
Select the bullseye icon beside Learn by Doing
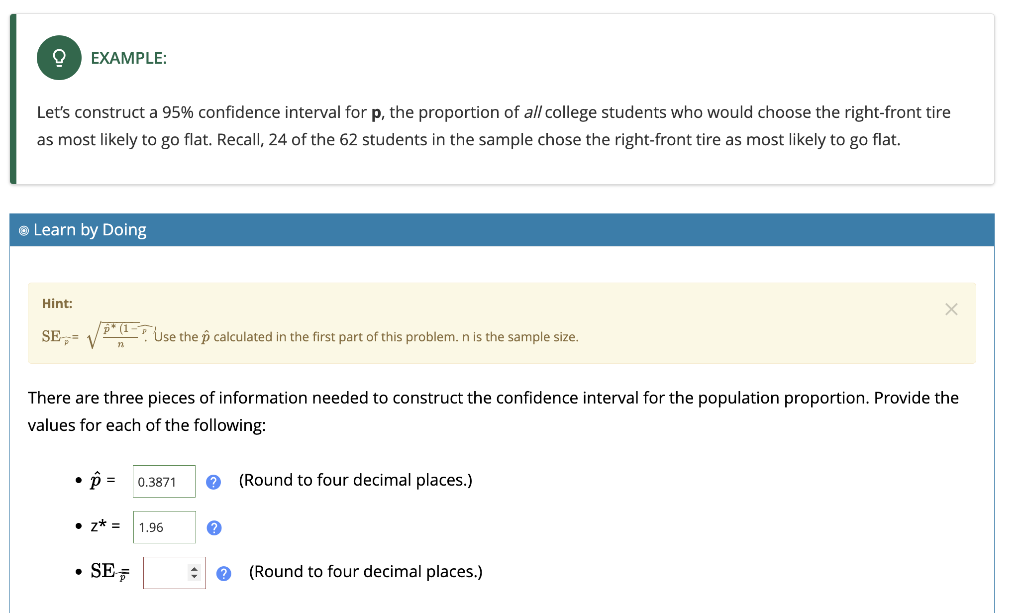pyautogui.click(x=23, y=230)
